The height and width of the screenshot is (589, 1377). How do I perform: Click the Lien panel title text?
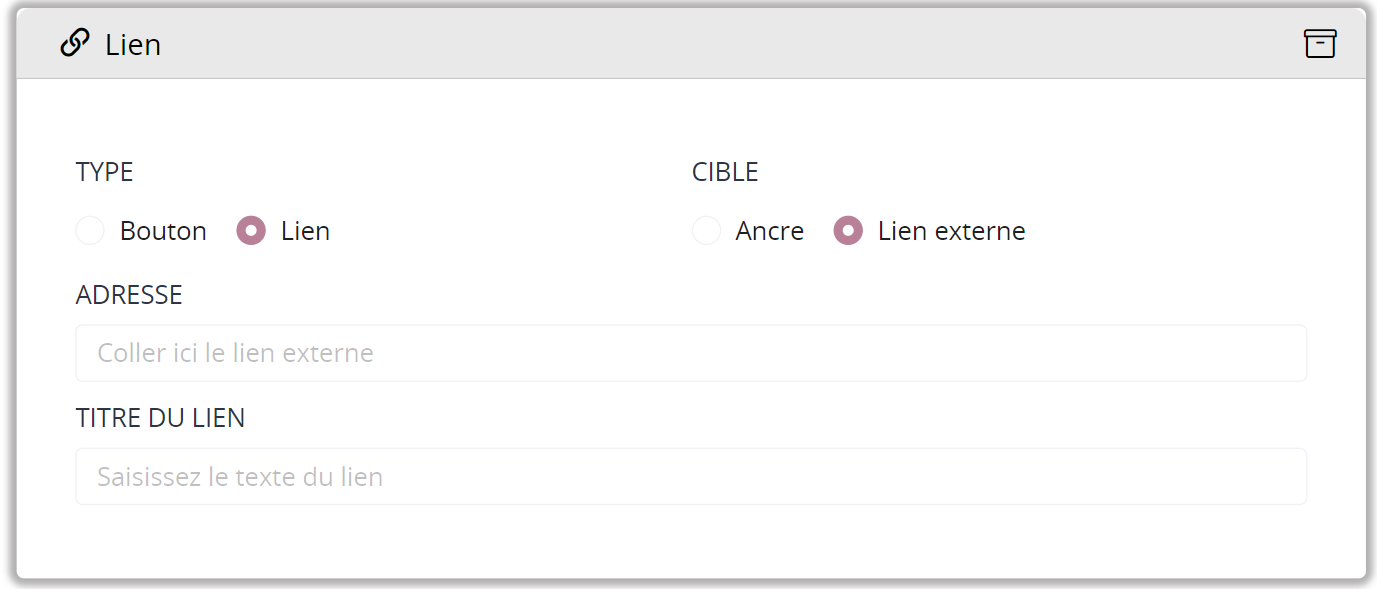pyautogui.click(x=133, y=45)
